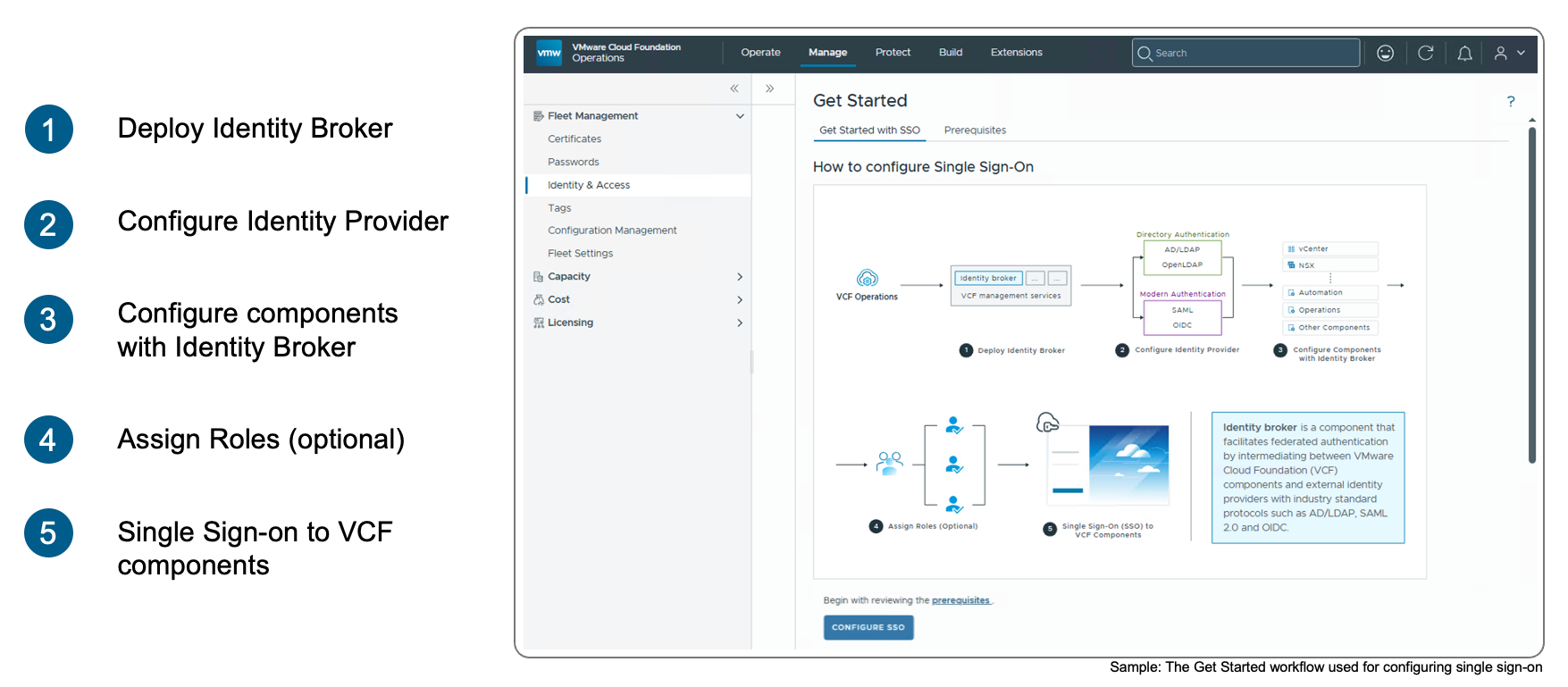Open the feedback smiley icon
This screenshot has width=1568, height=687.
click(x=1385, y=53)
